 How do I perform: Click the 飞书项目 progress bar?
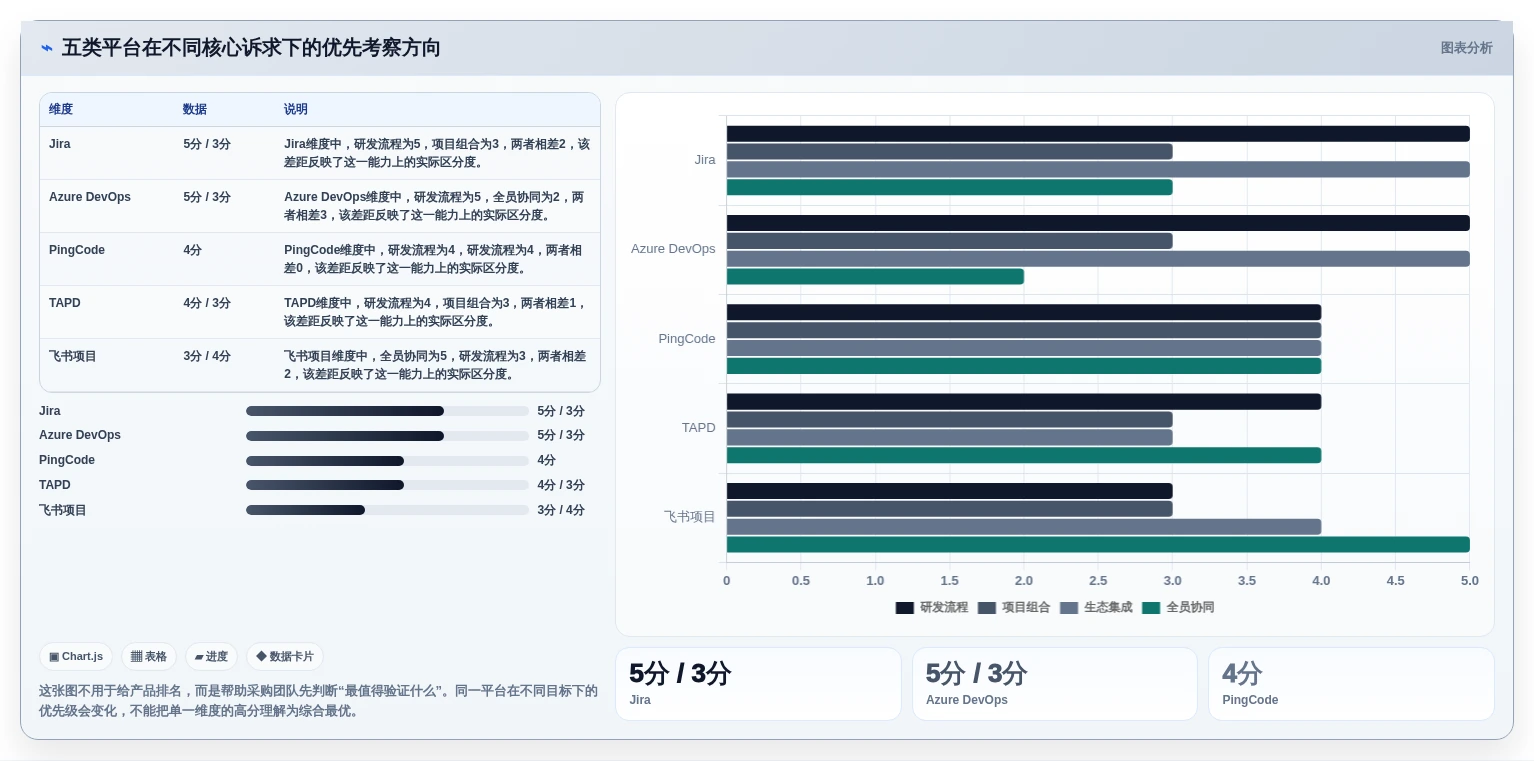coord(387,510)
